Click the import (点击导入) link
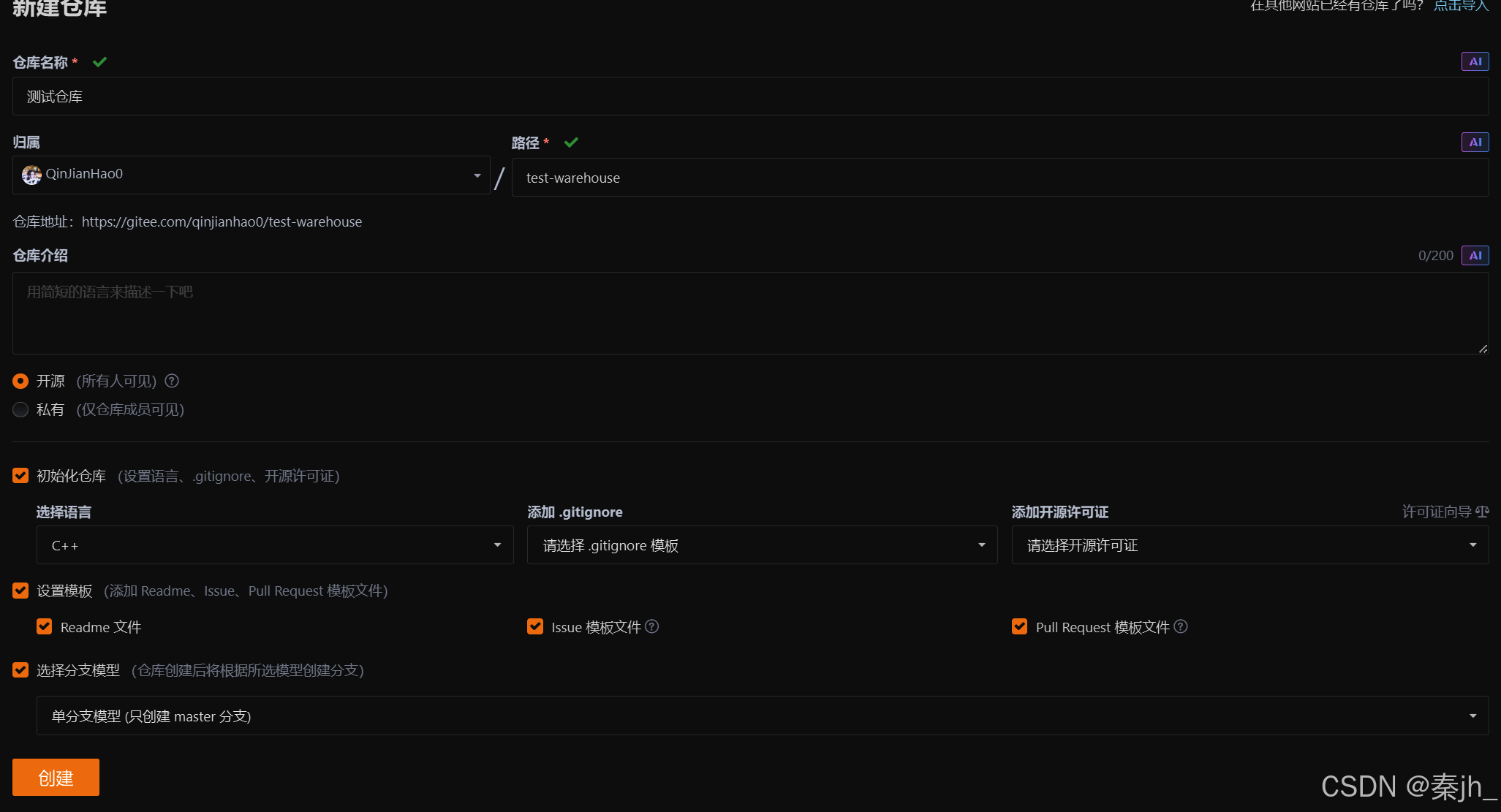 (1460, 6)
